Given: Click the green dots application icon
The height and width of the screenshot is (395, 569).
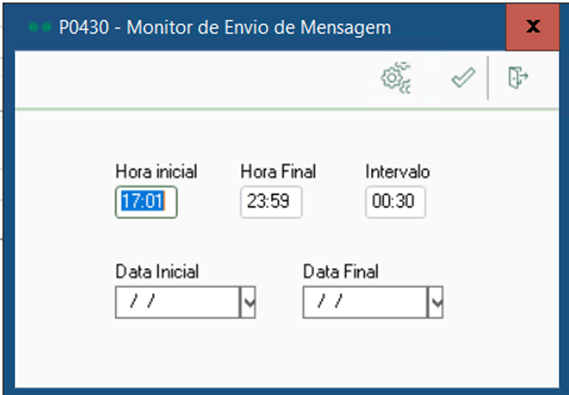Looking at the screenshot, I should tap(40, 27).
